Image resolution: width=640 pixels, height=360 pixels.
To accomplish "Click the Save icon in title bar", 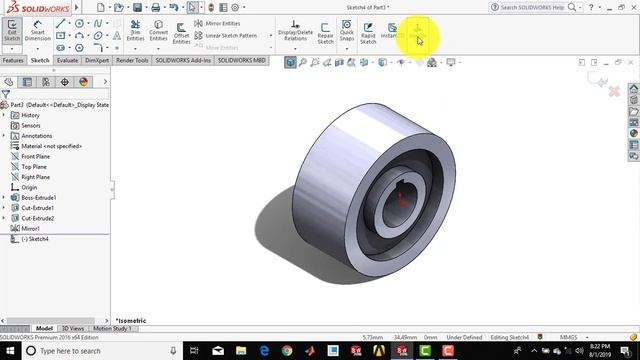I will [x=138, y=7].
